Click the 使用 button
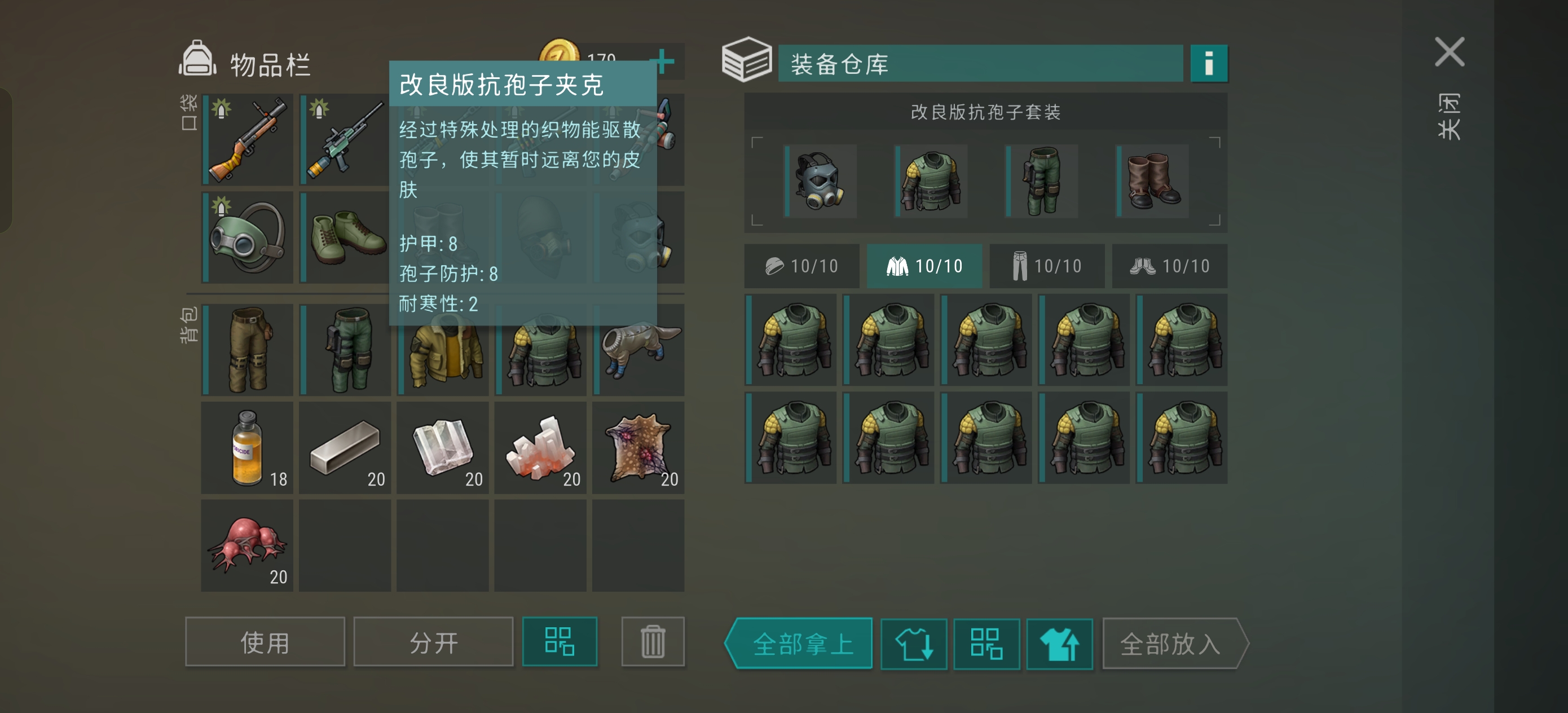 (x=265, y=642)
